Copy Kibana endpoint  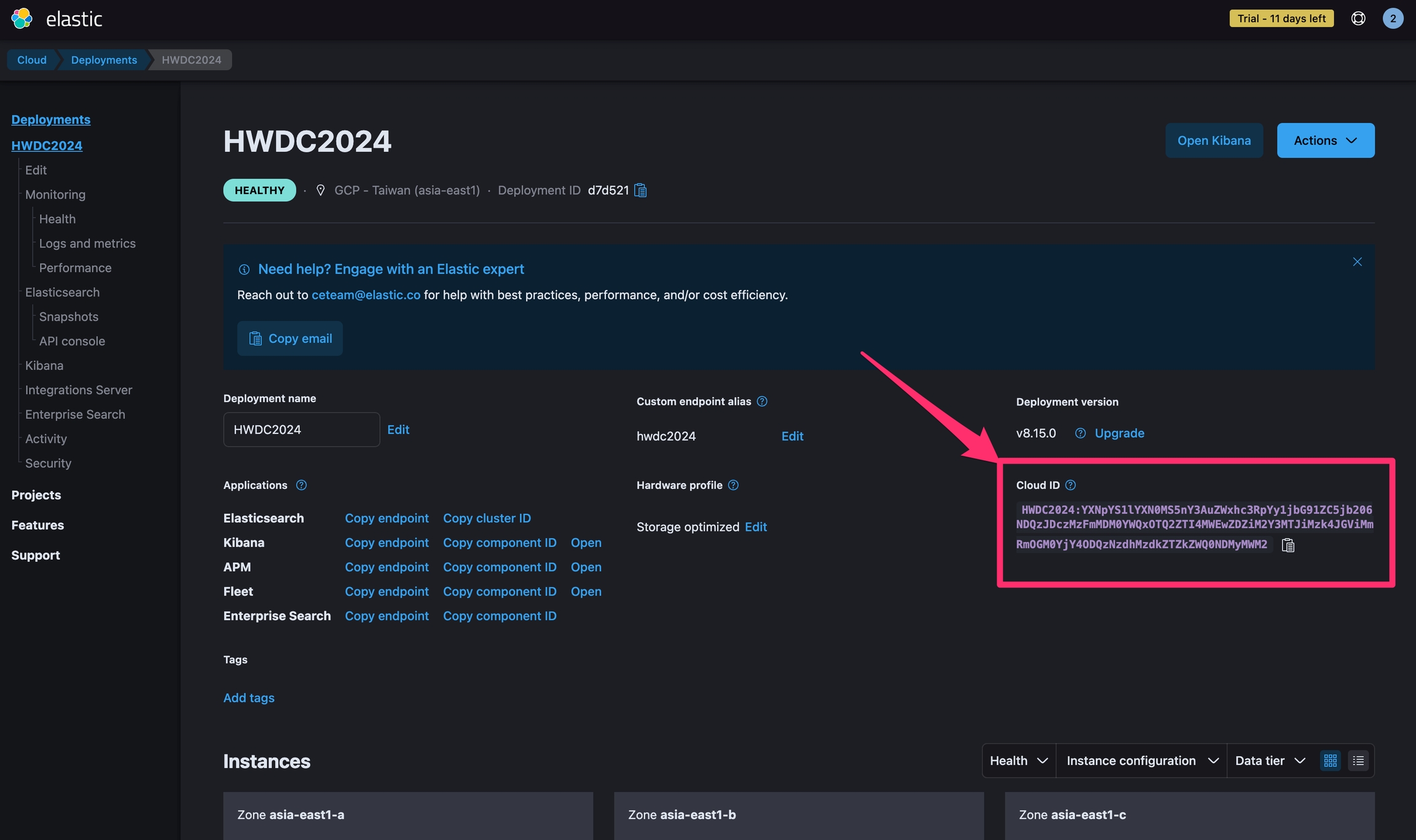coord(387,543)
